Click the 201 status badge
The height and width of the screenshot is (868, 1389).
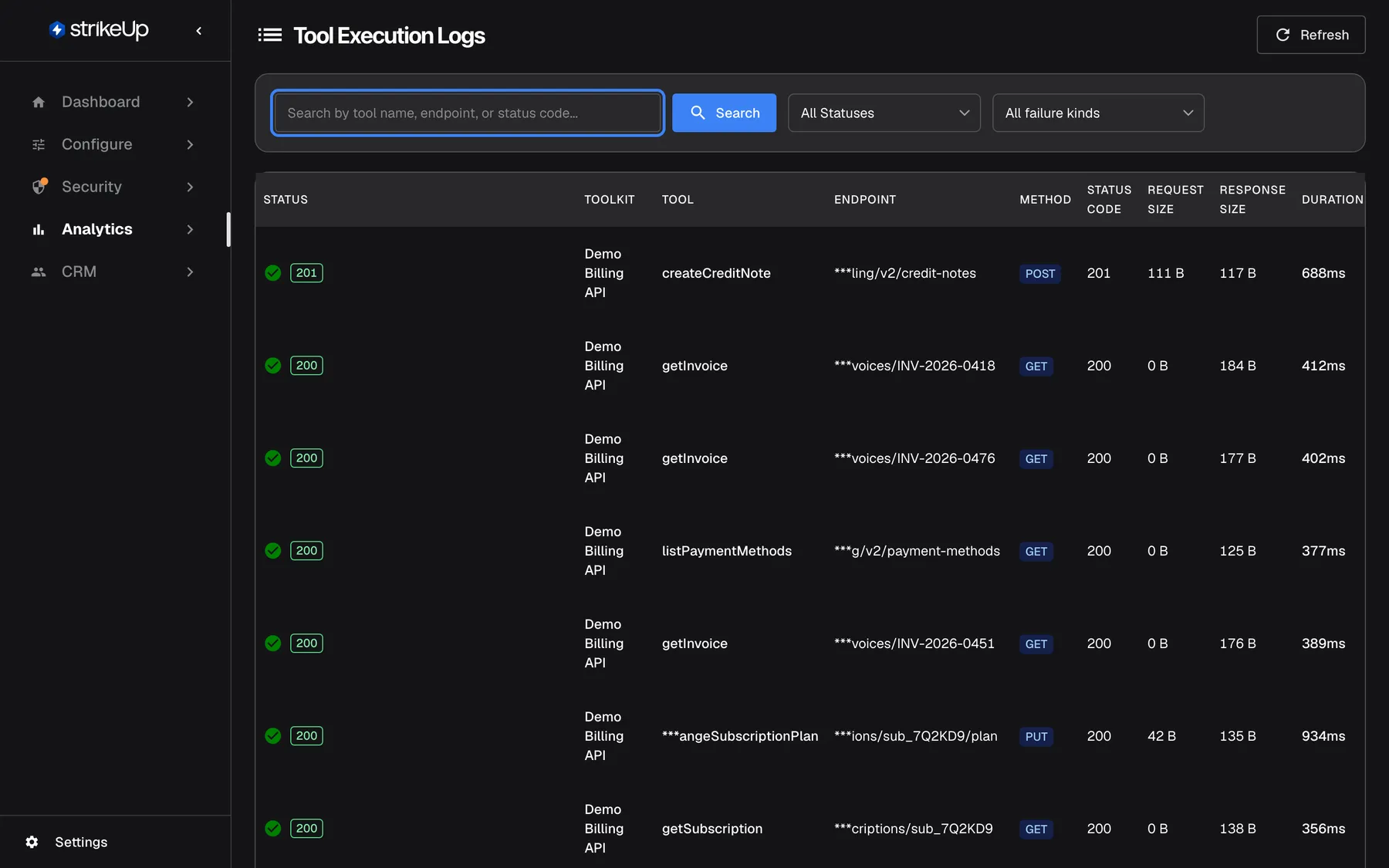point(306,272)
